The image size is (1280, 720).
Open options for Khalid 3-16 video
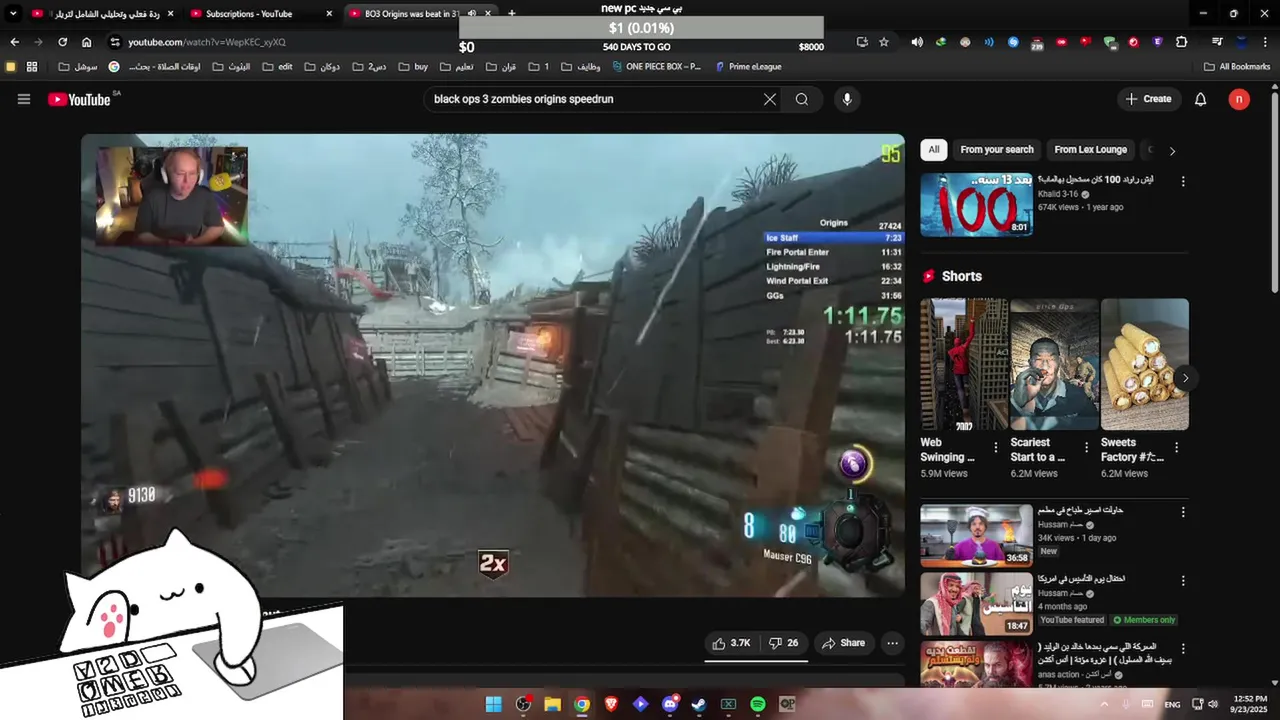pyautogui.click(x=1183, y=181)
